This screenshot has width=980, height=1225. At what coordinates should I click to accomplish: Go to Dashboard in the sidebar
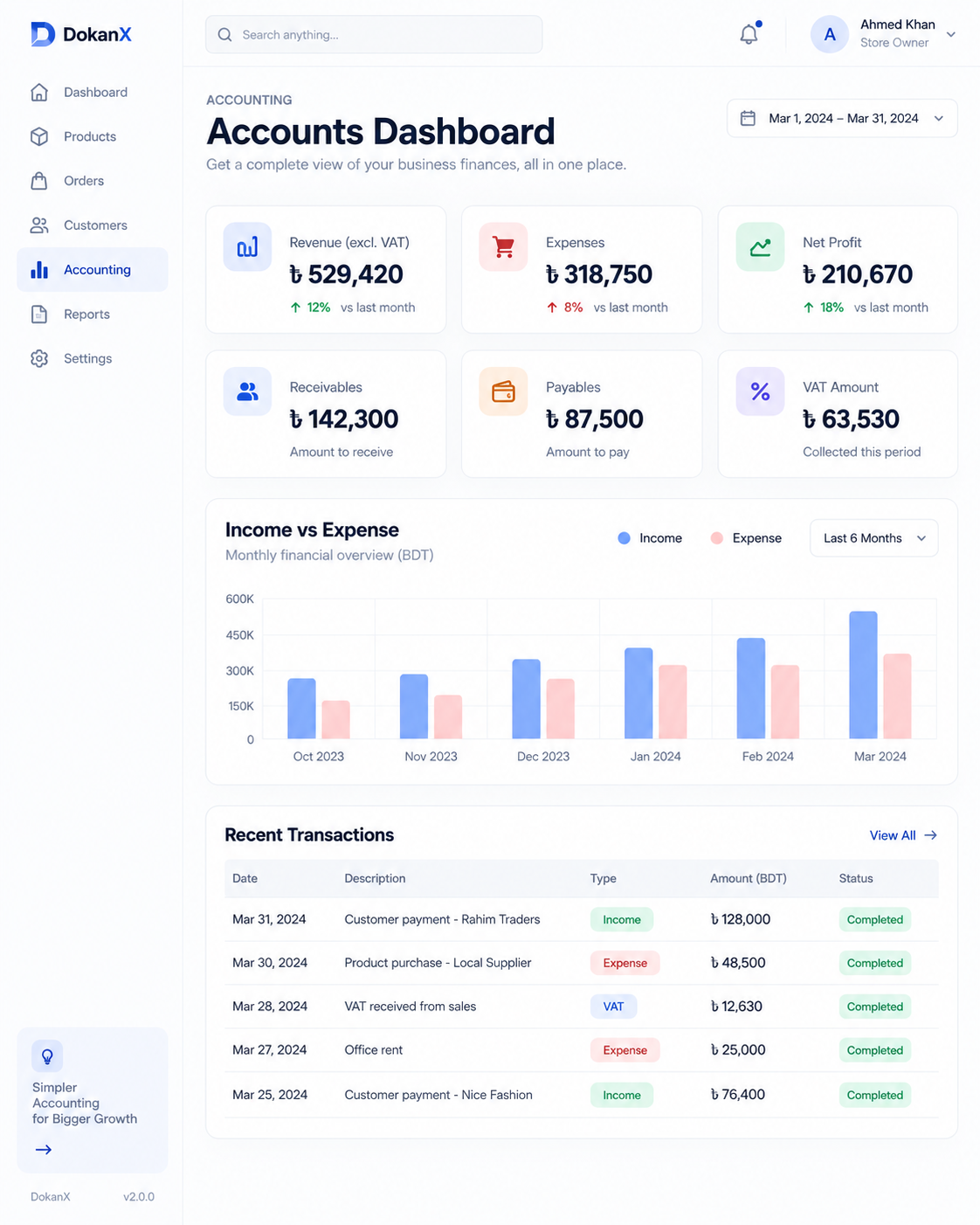click(x=92, y=92)
